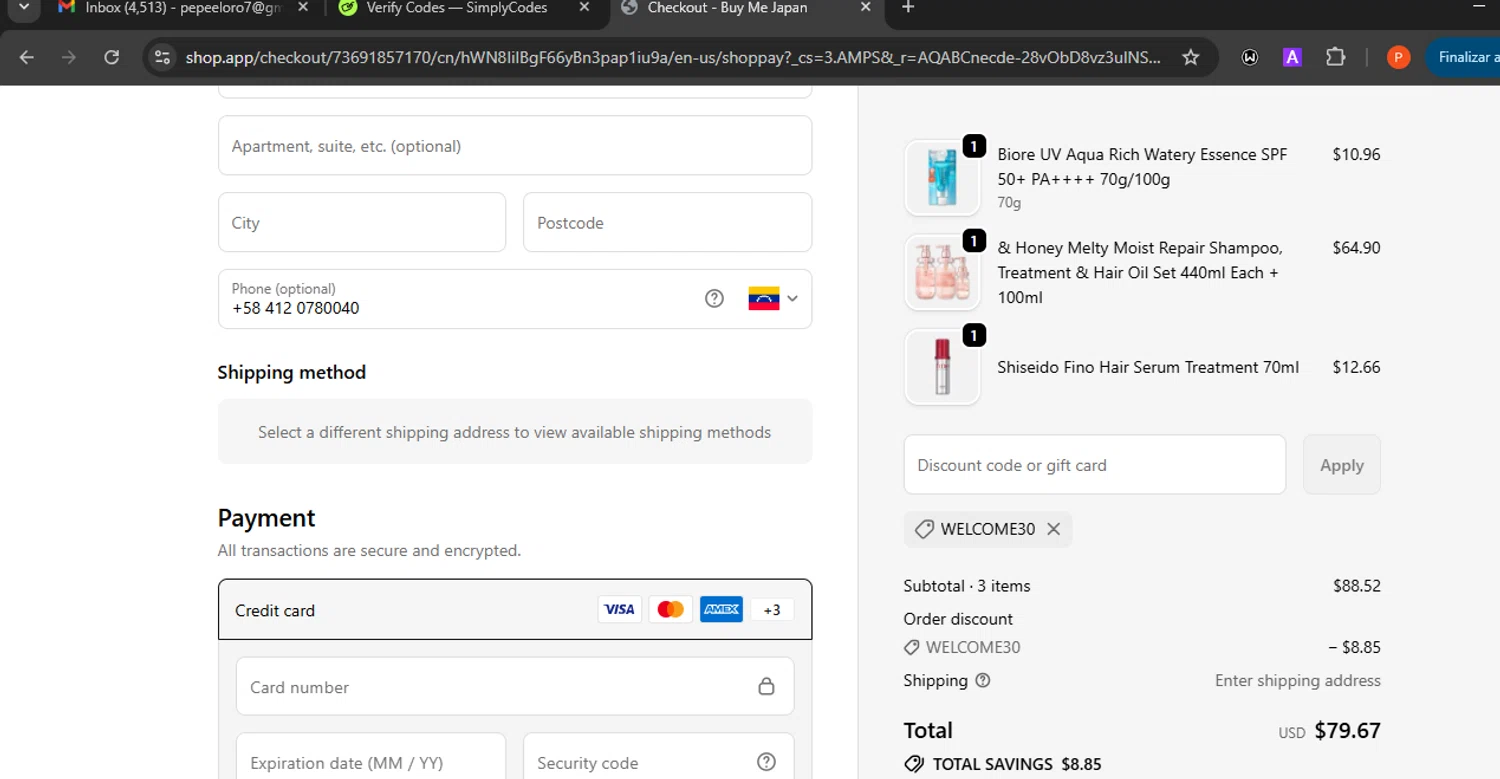Click the Visa card logo
Screen dimensions: 1500x779
point(619,609)
